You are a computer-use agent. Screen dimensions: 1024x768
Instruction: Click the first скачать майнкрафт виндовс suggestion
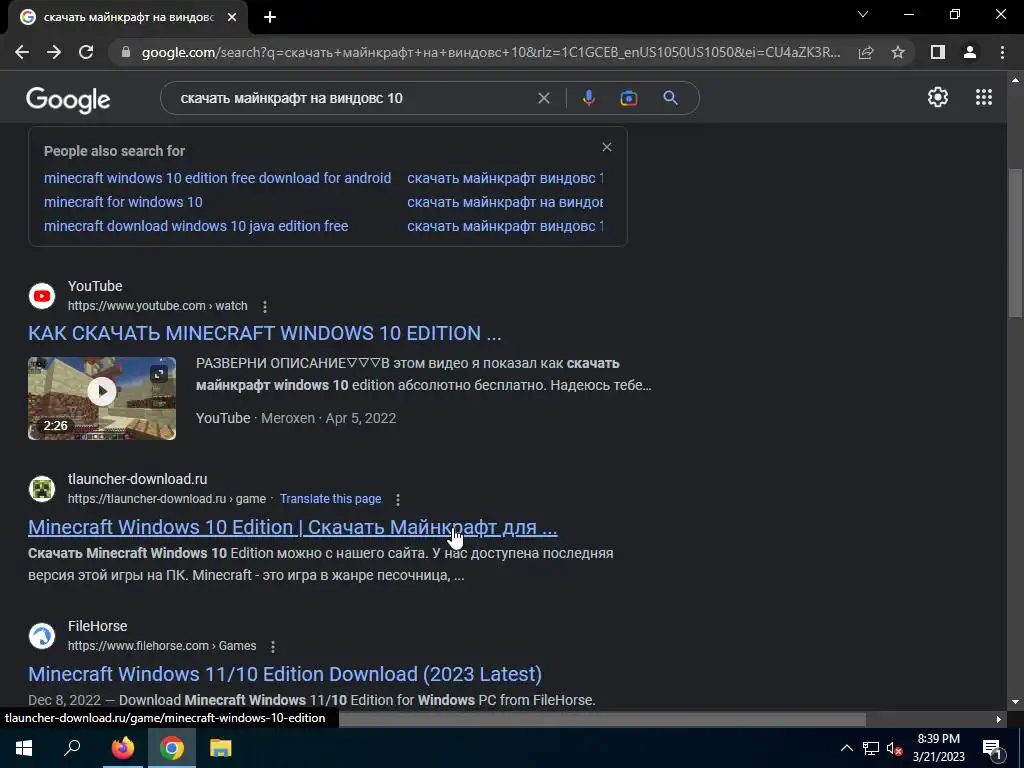pos(505,178)
